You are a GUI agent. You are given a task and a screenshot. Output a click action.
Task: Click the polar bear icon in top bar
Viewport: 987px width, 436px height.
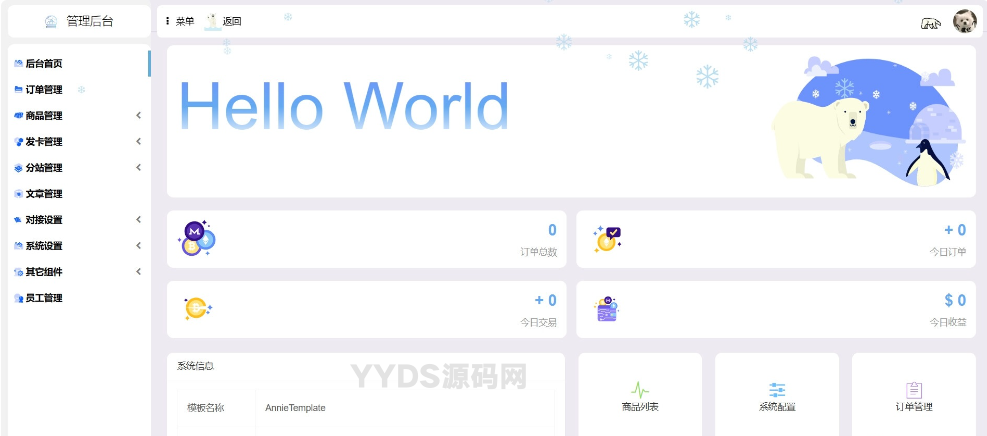coord(931,22)
